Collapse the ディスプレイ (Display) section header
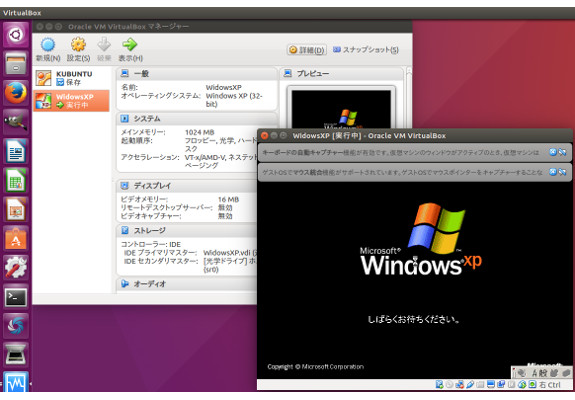Screen dimensions: 575x400 coord(187,186)
